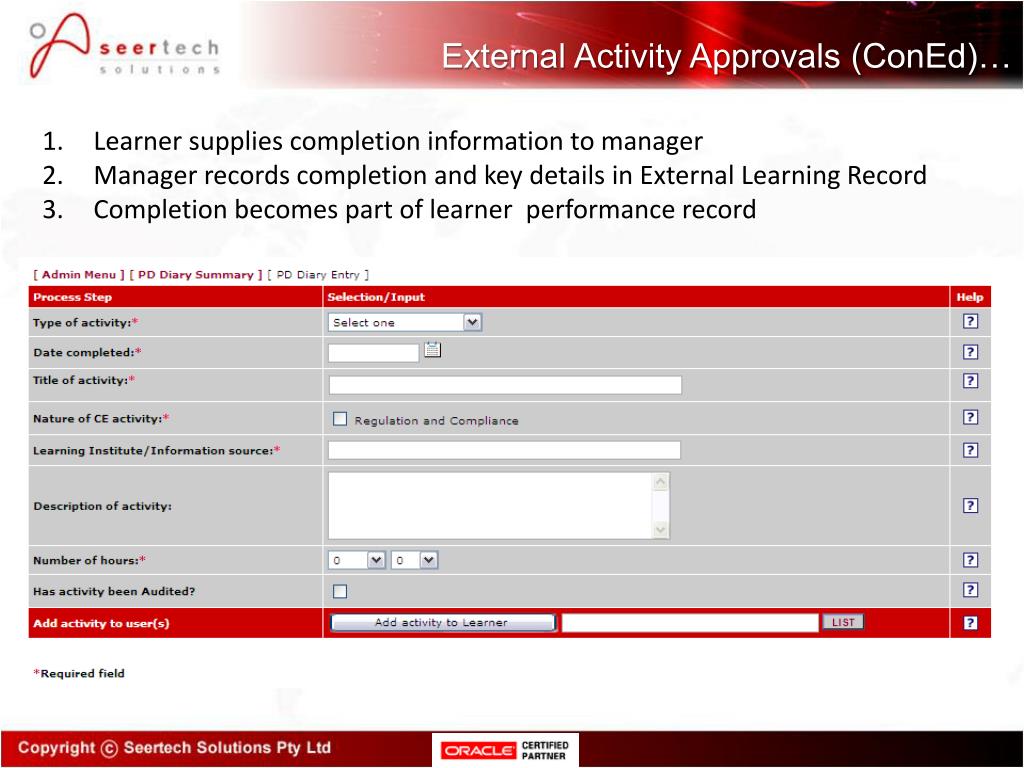Viewport: 1024px width, 768px height.
Task: Open the Type of activity 'Select one' dropdown
Action: 405,322
